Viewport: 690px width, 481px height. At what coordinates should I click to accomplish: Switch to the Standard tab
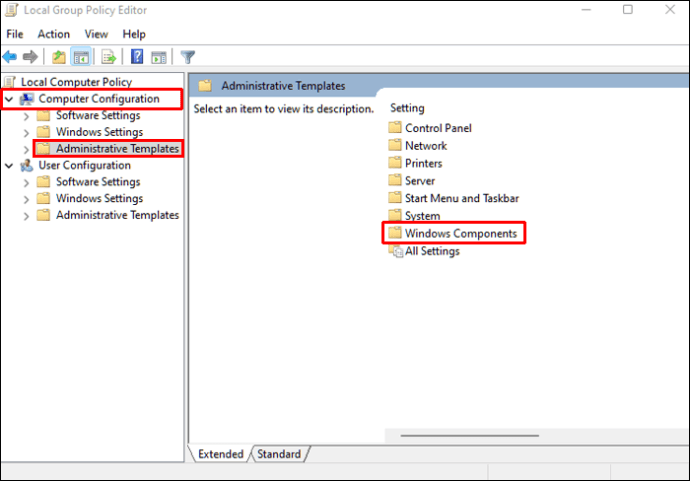pos(279,454)
